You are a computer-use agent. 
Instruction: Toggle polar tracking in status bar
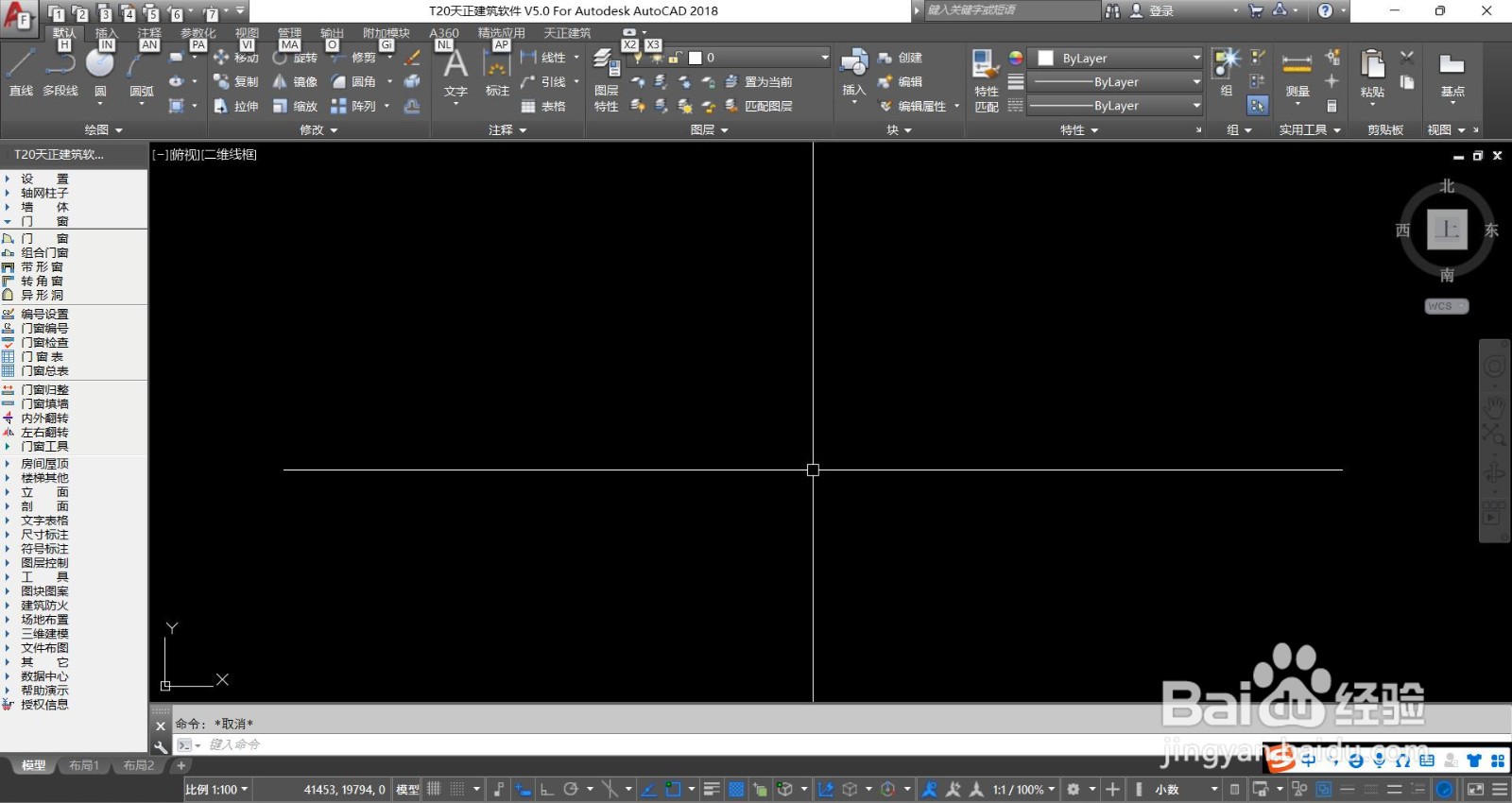point(571,789)
